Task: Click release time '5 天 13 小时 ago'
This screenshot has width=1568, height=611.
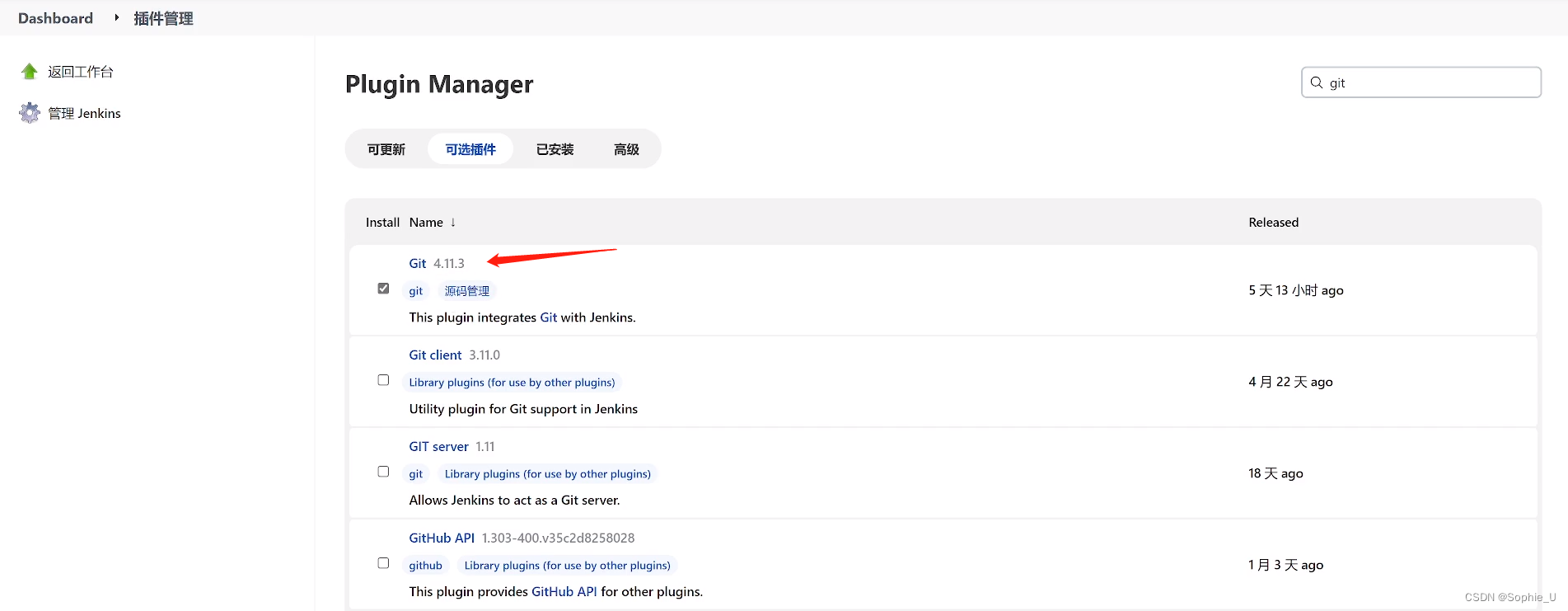Action: pos(1296,290)
